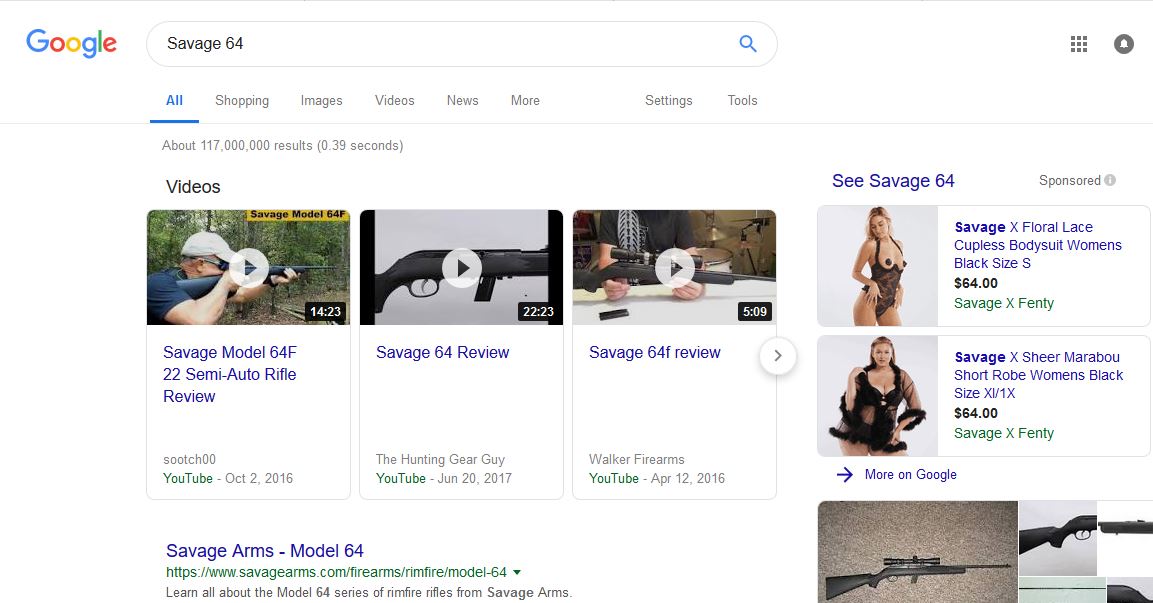Image resolution: width=1153 pixels, height=603 pixels.
Task: Open the Google apps grid
Action: [1079, 44]
